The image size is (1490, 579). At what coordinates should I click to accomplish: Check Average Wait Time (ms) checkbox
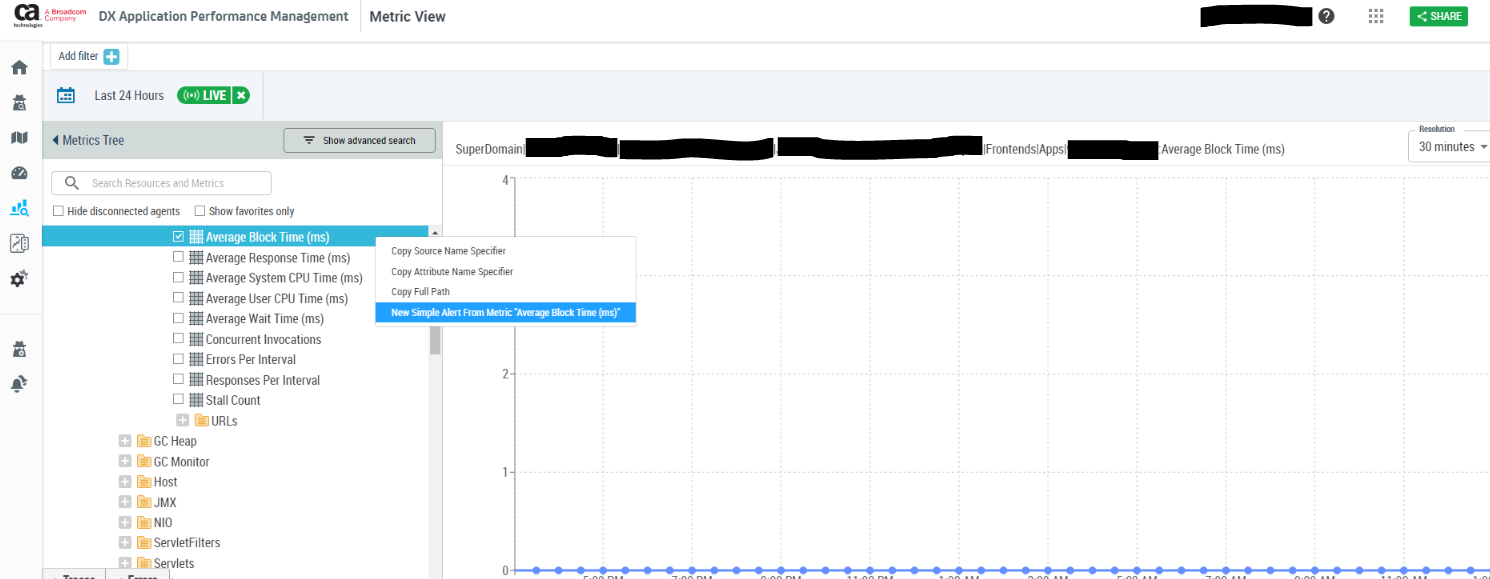[178, 319]
